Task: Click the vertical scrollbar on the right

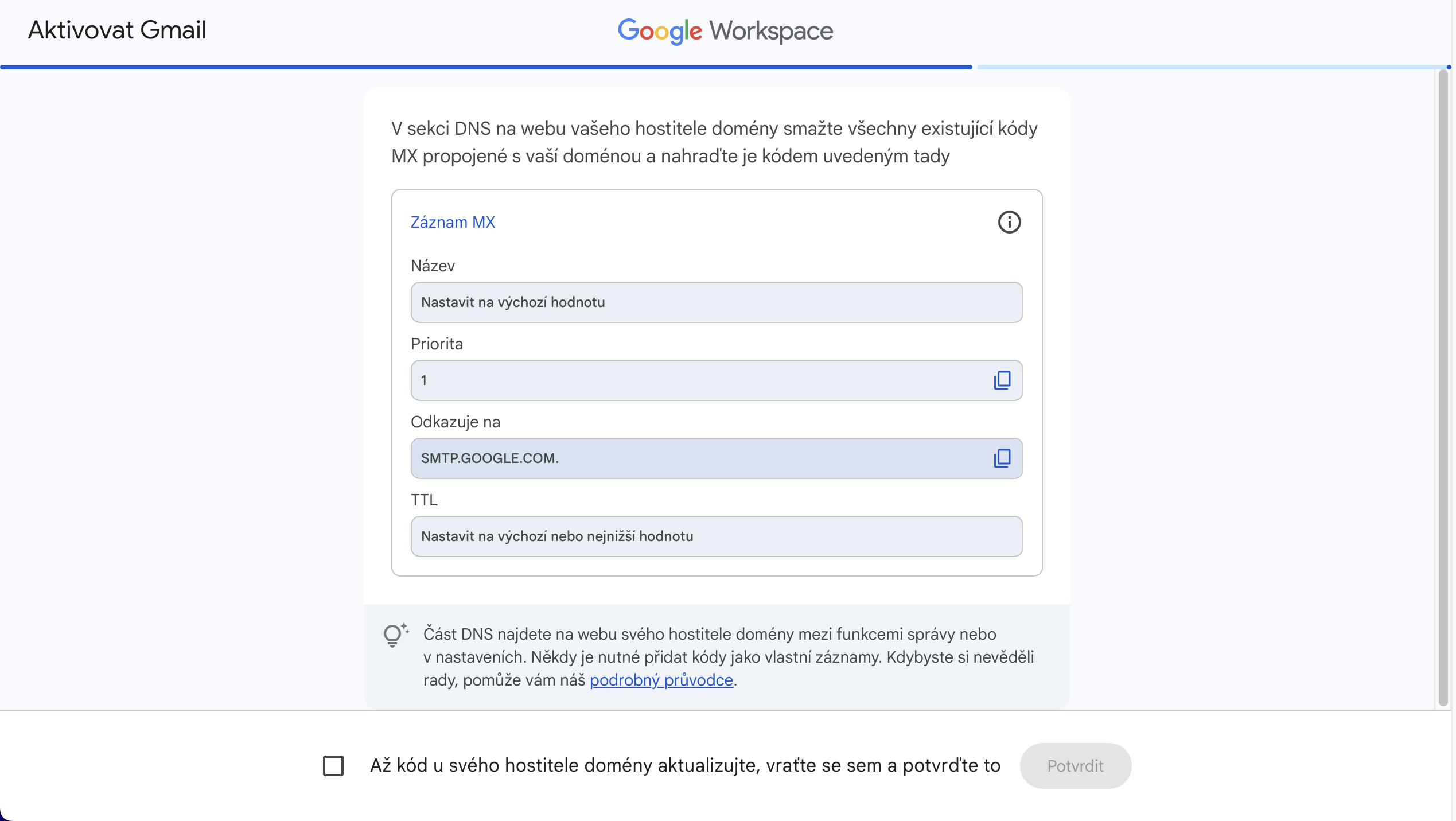Action: 1443,388
